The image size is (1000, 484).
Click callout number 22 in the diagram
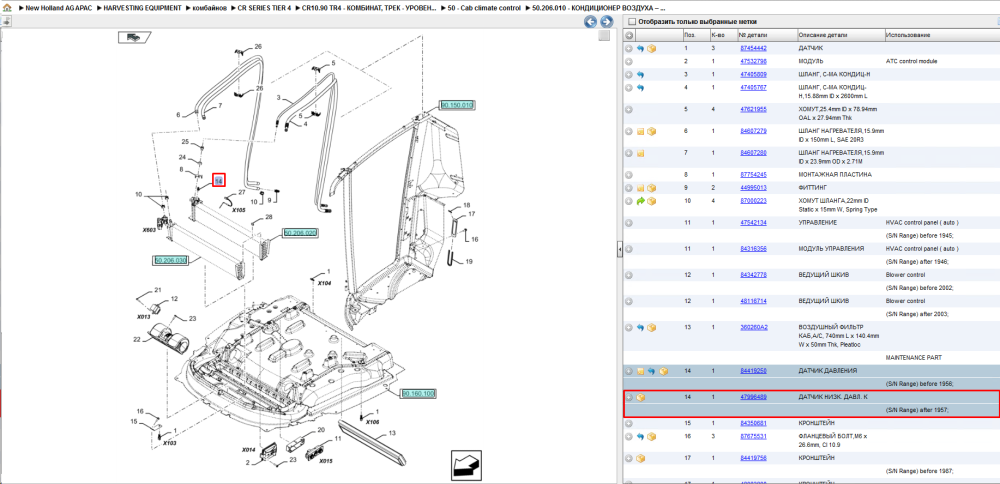pos(136,340)
